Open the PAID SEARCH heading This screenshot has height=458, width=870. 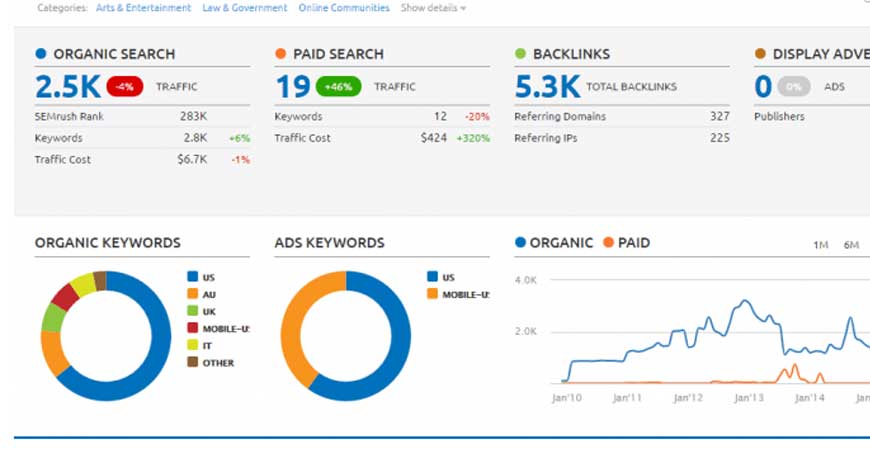338,54
